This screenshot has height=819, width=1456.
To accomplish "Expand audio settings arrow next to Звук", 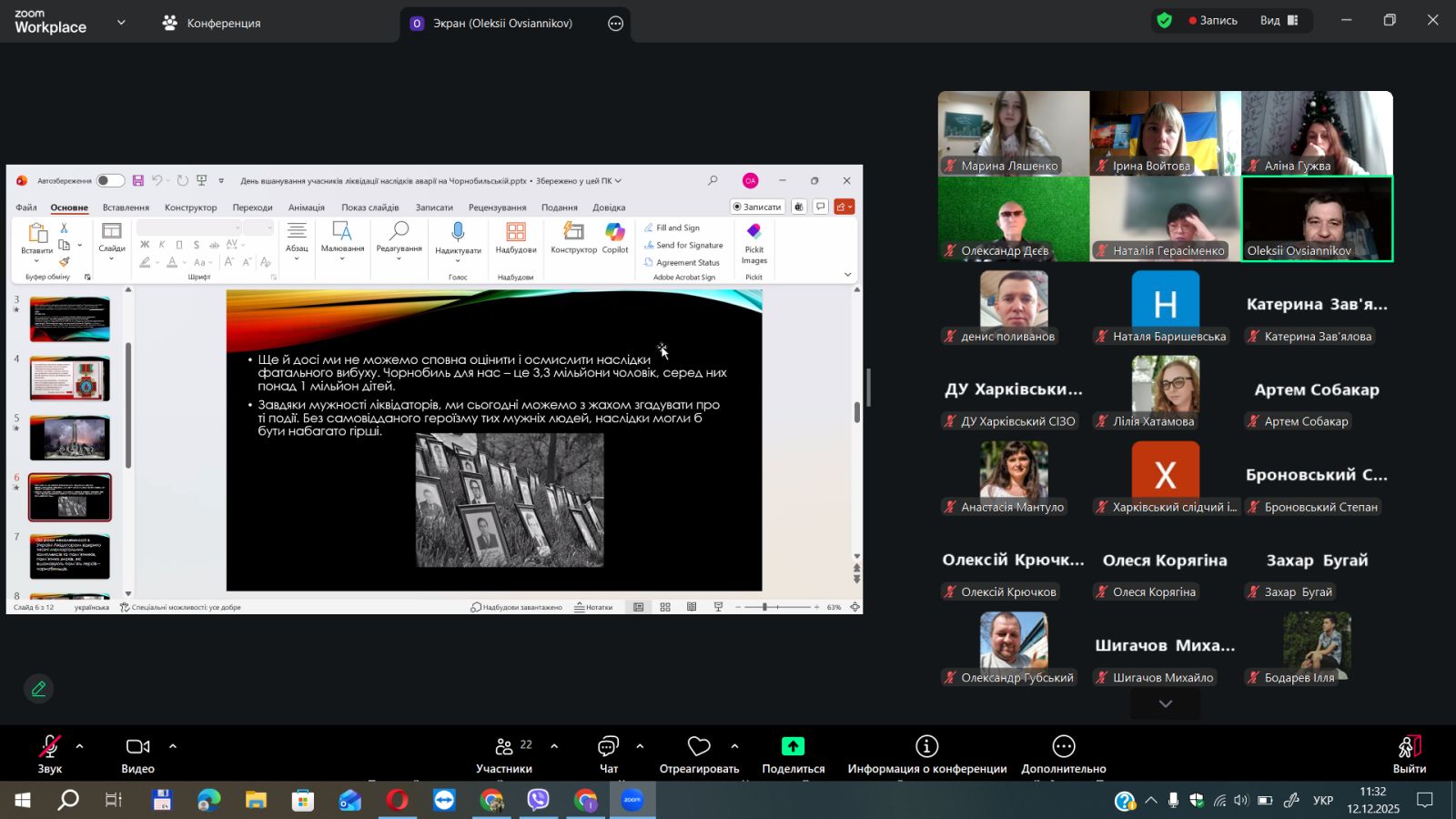I will pyautogui.click(x=79, y=746).
